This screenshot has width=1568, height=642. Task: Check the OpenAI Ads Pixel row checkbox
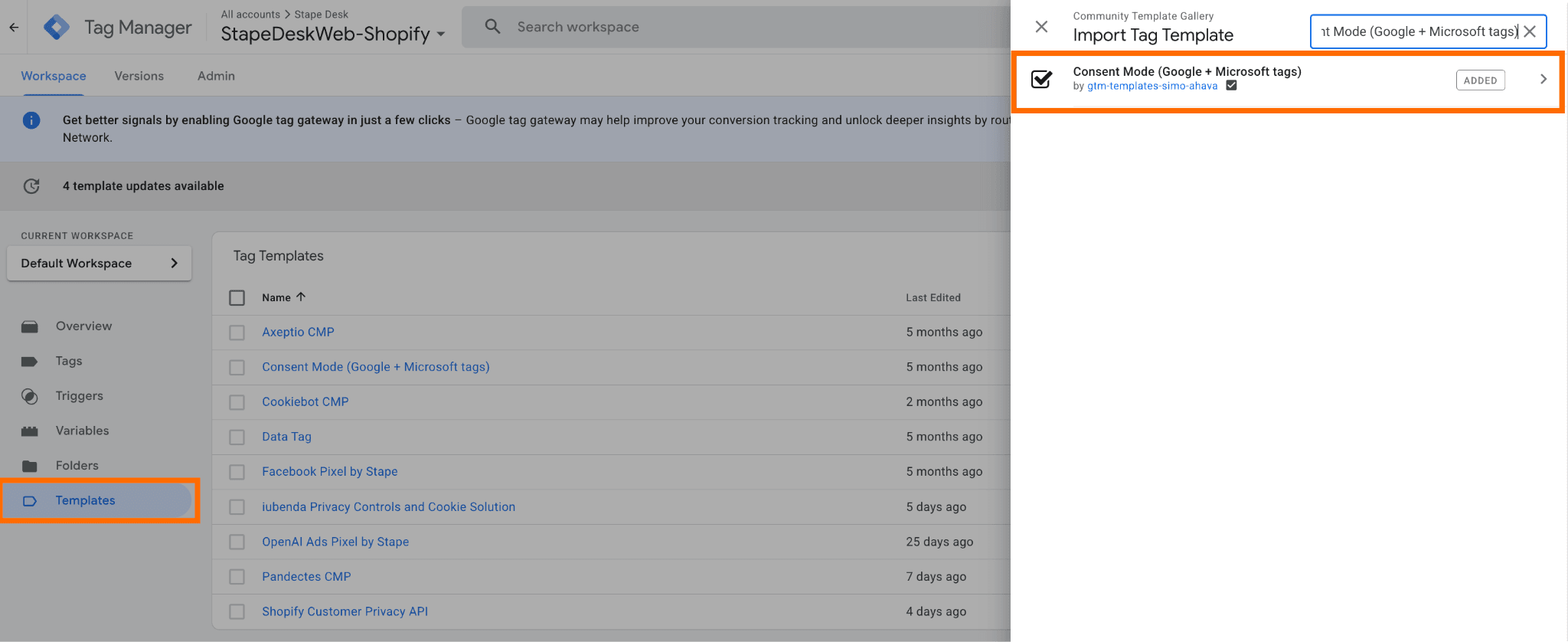click(x=237, y=542)
